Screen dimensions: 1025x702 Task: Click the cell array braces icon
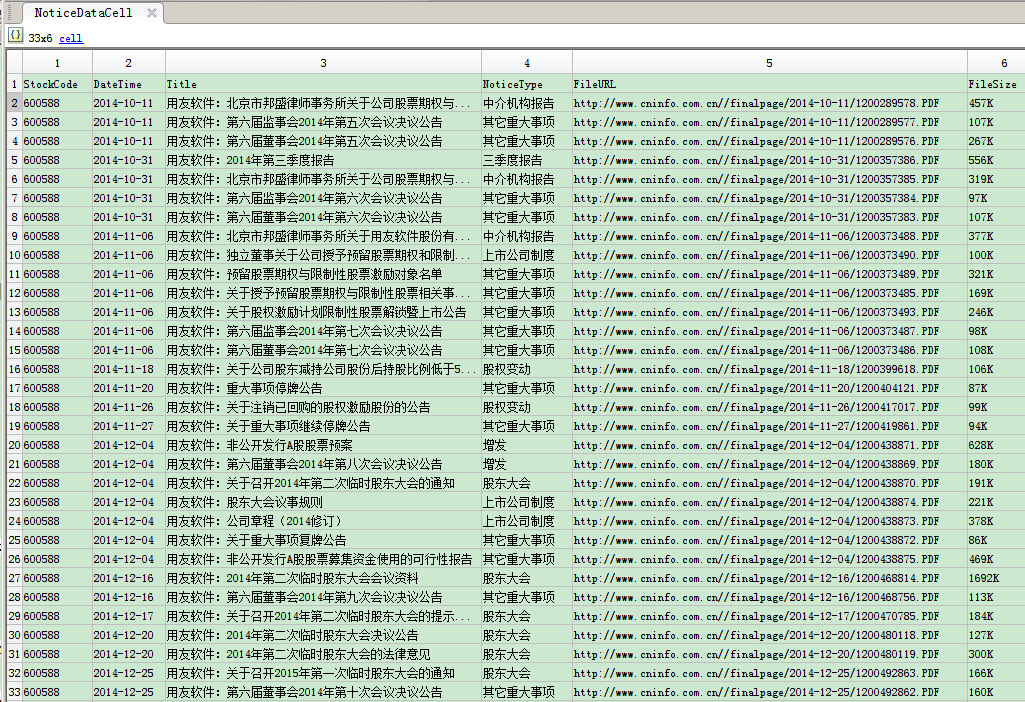(16, 35)
